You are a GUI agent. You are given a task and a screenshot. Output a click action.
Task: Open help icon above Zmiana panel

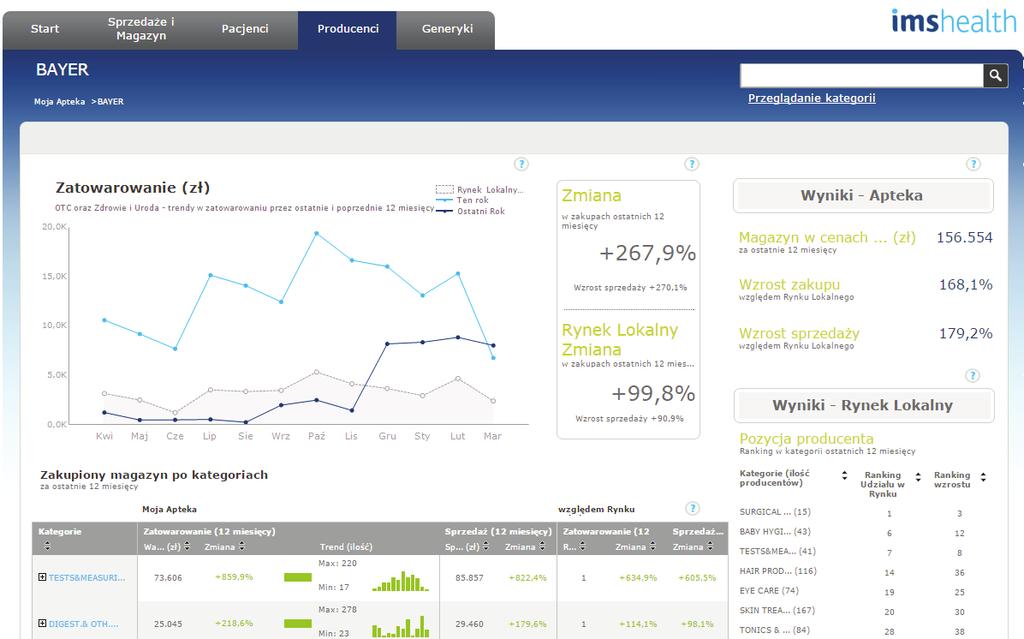(692, 164)
